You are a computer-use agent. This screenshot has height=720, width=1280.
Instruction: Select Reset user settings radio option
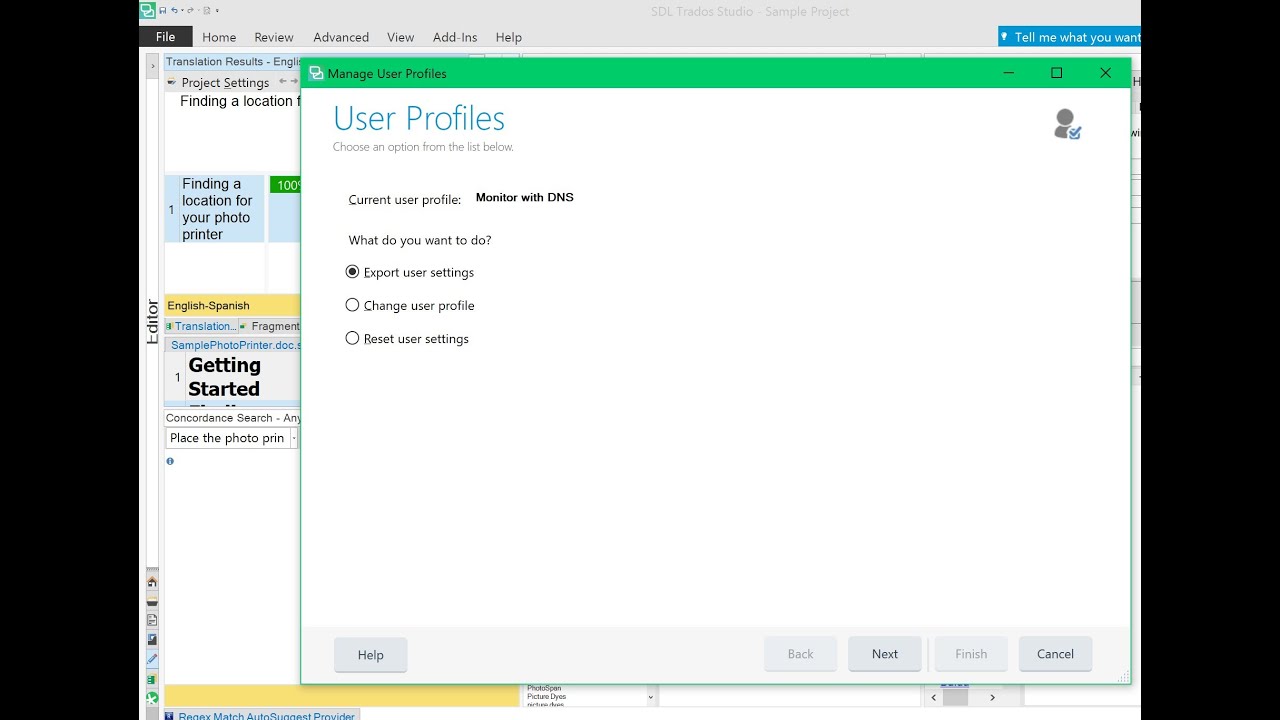coord(407,338)
